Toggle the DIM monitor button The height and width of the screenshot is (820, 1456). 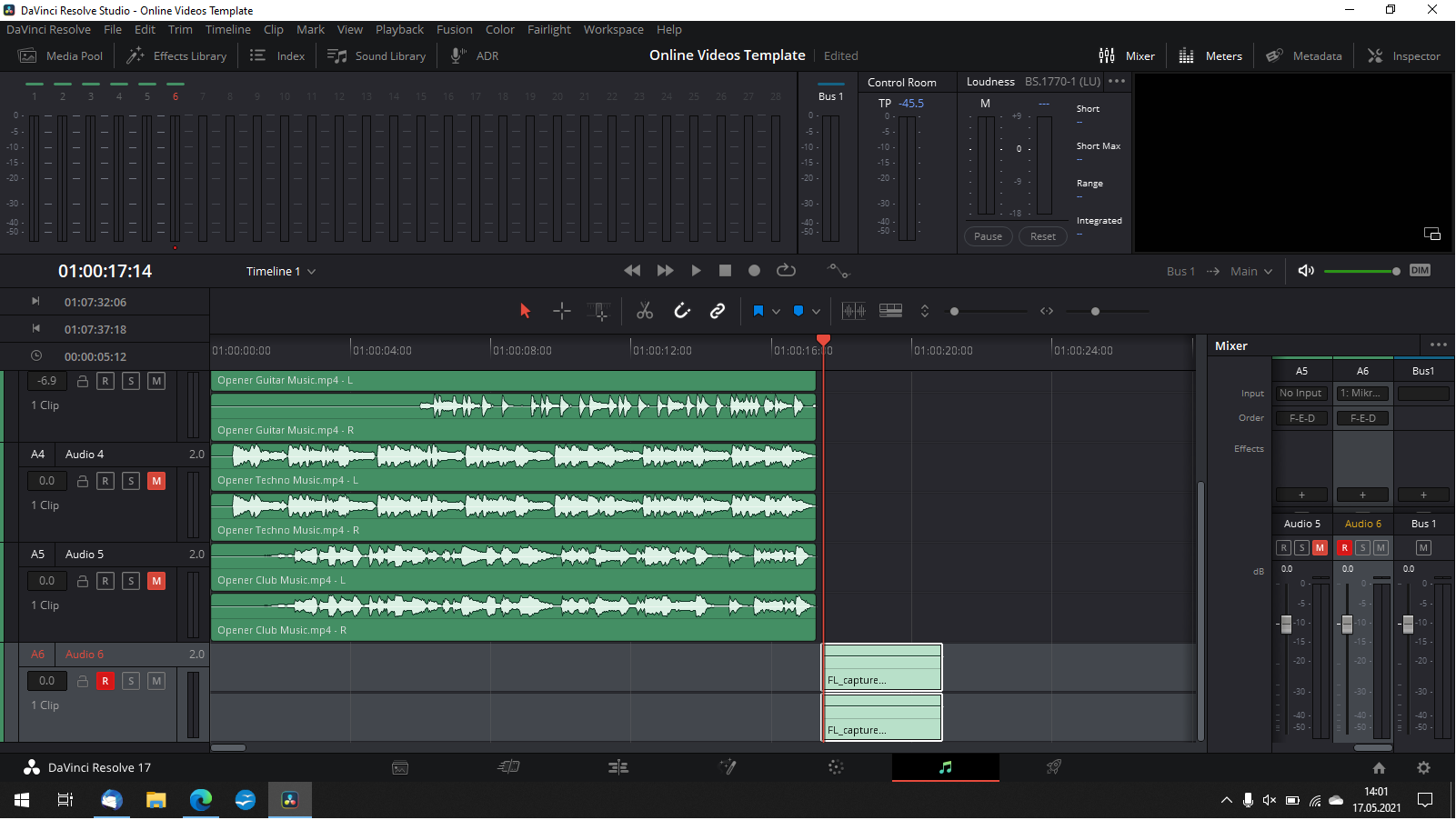point(1420,271)
